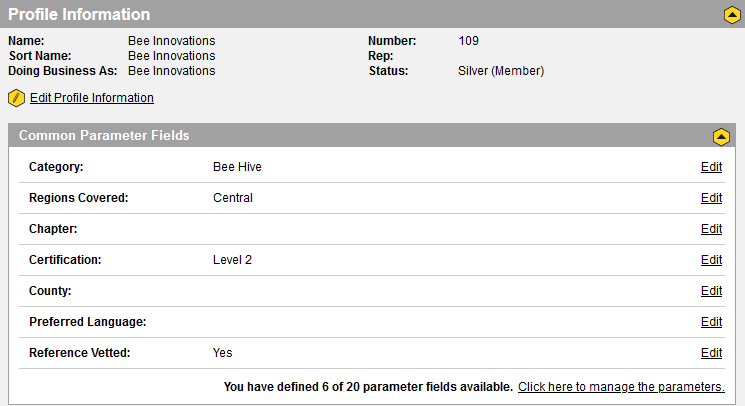Click the profile number 109
The height and width of the screenshot is (406, 745).
pyautogui.click(x=468, y=41)
